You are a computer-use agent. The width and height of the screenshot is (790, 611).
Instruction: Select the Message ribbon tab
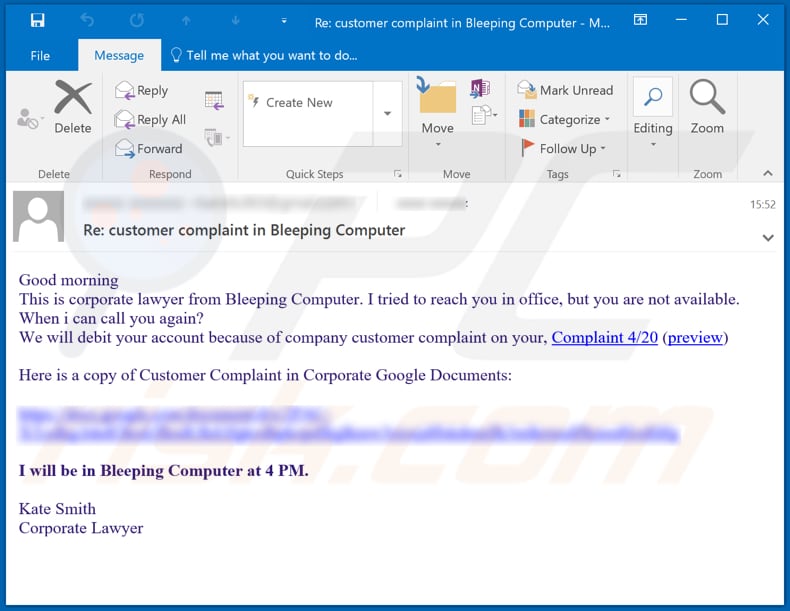coord(119,55)
